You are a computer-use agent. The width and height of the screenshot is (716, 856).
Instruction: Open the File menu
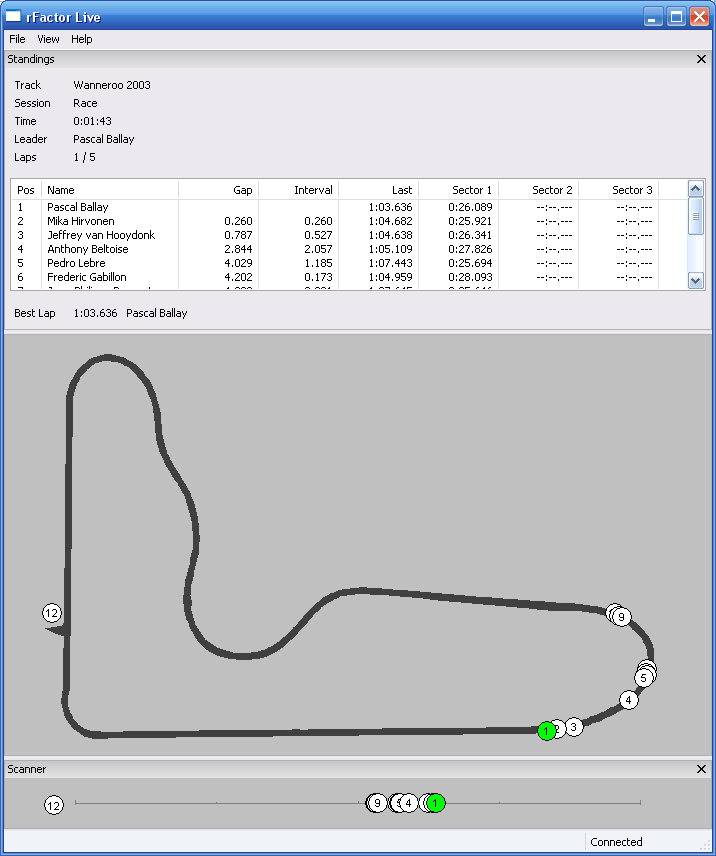(x=17, y=39)
